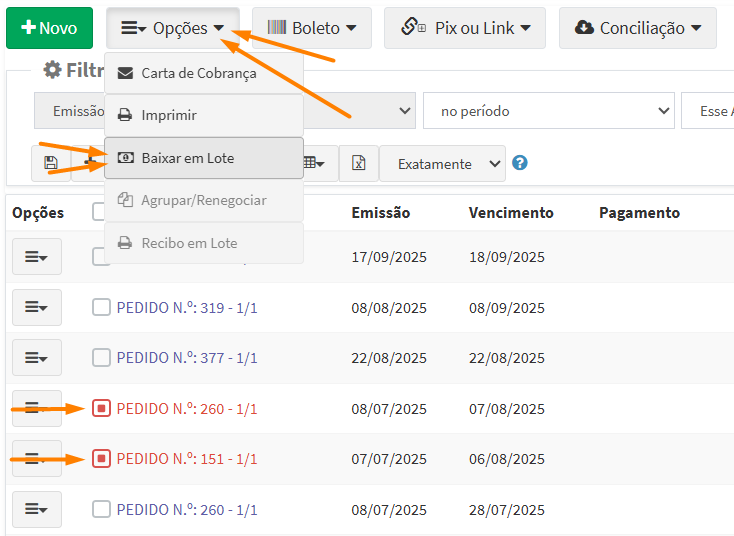
Task: Click the green Novo button
Action: point(49,28)
